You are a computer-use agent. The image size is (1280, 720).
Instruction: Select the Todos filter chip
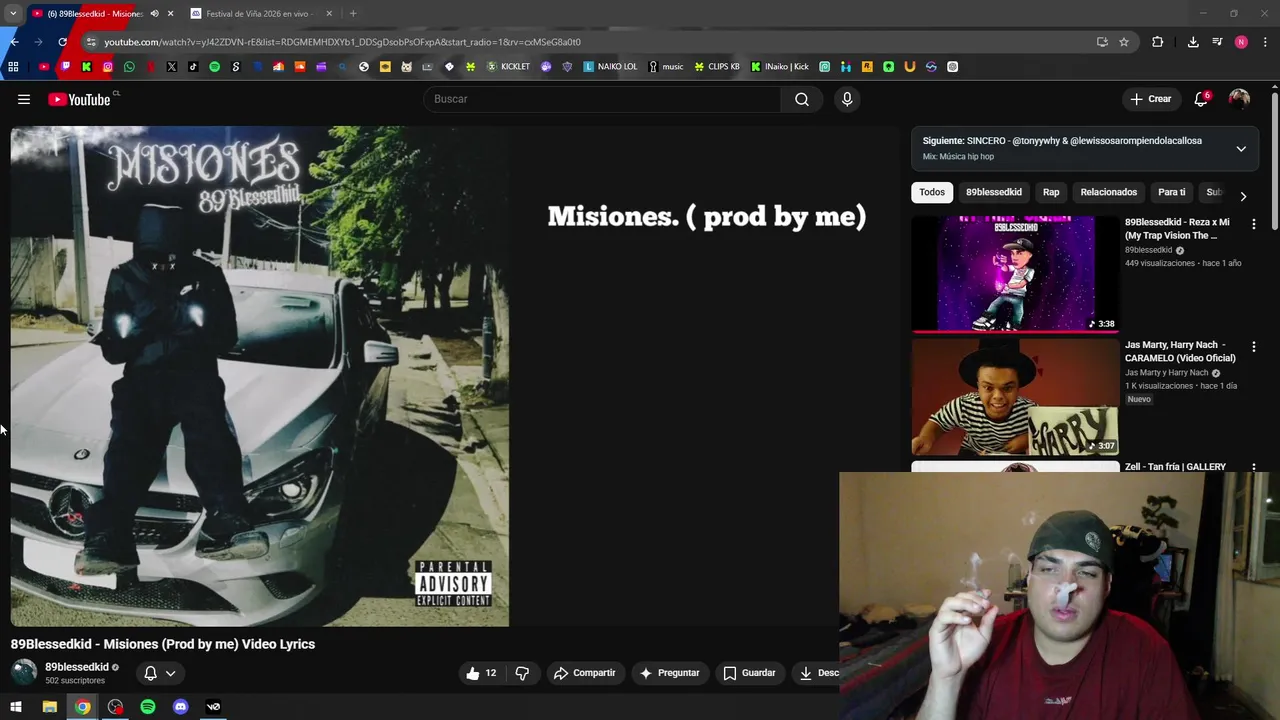(932, 192)
